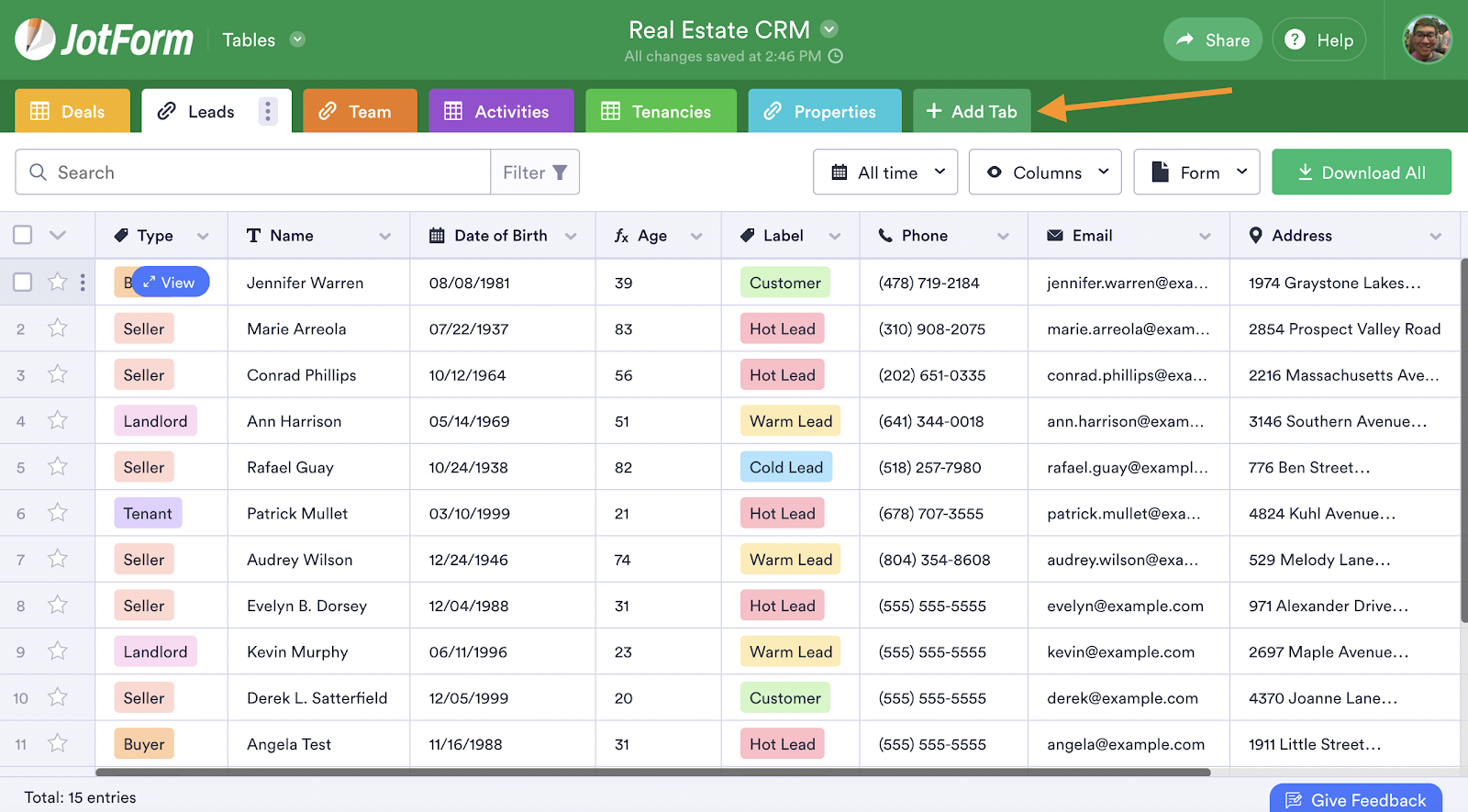This screenshot has width=1468, height=812.
Task: Click the horizontal table scrollbar
Action: click(x=652, y=773)
